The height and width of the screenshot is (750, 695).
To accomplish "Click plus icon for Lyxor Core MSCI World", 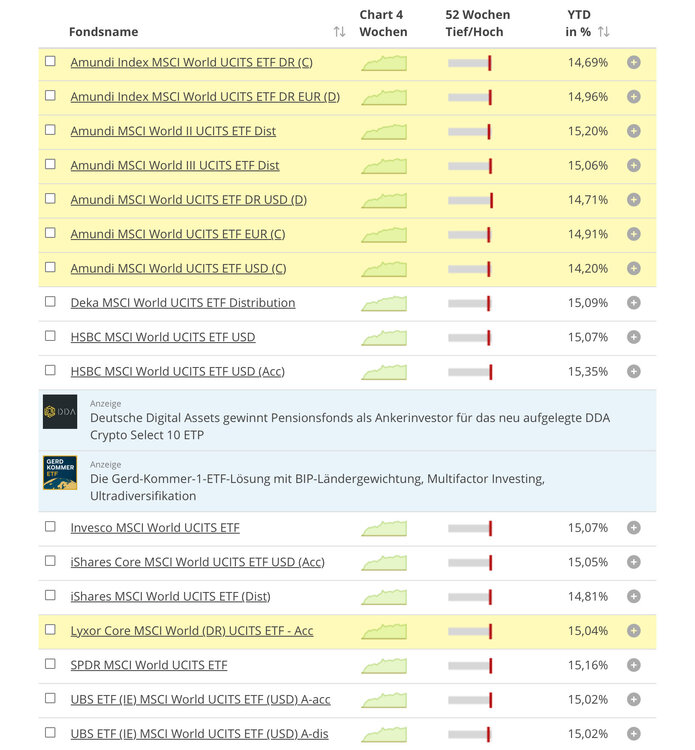I will tap(633, 631).
